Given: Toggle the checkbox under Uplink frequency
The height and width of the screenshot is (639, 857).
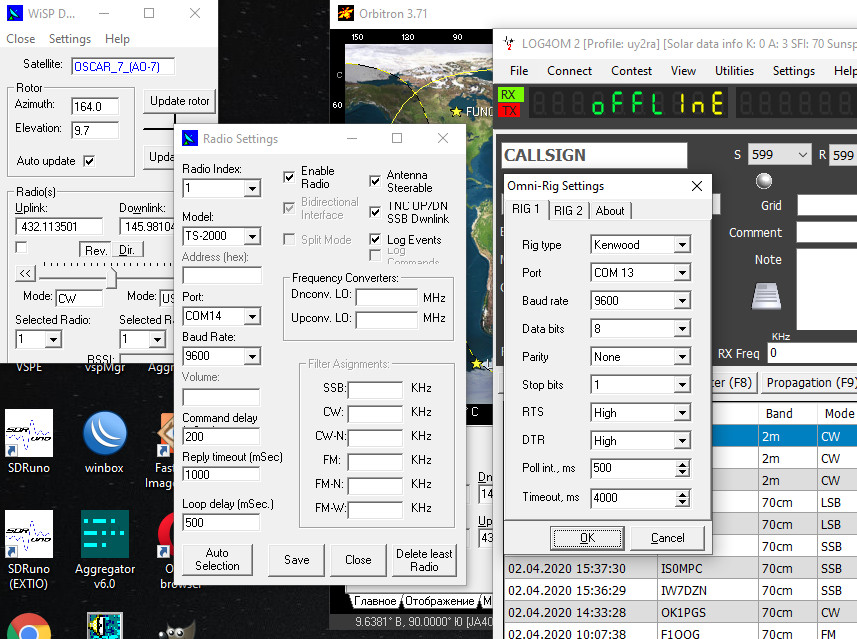Looking at the screenshot, I should [x=21, y=247].
